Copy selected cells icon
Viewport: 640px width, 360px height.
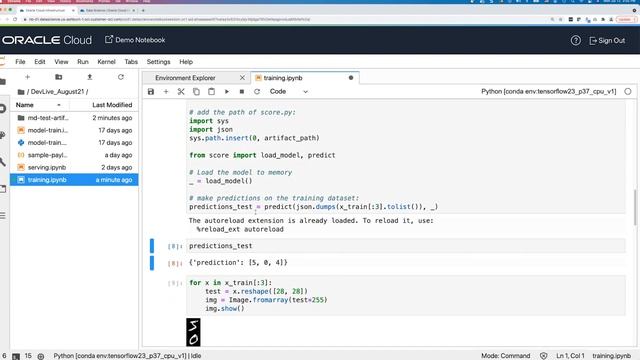(196, 91)
